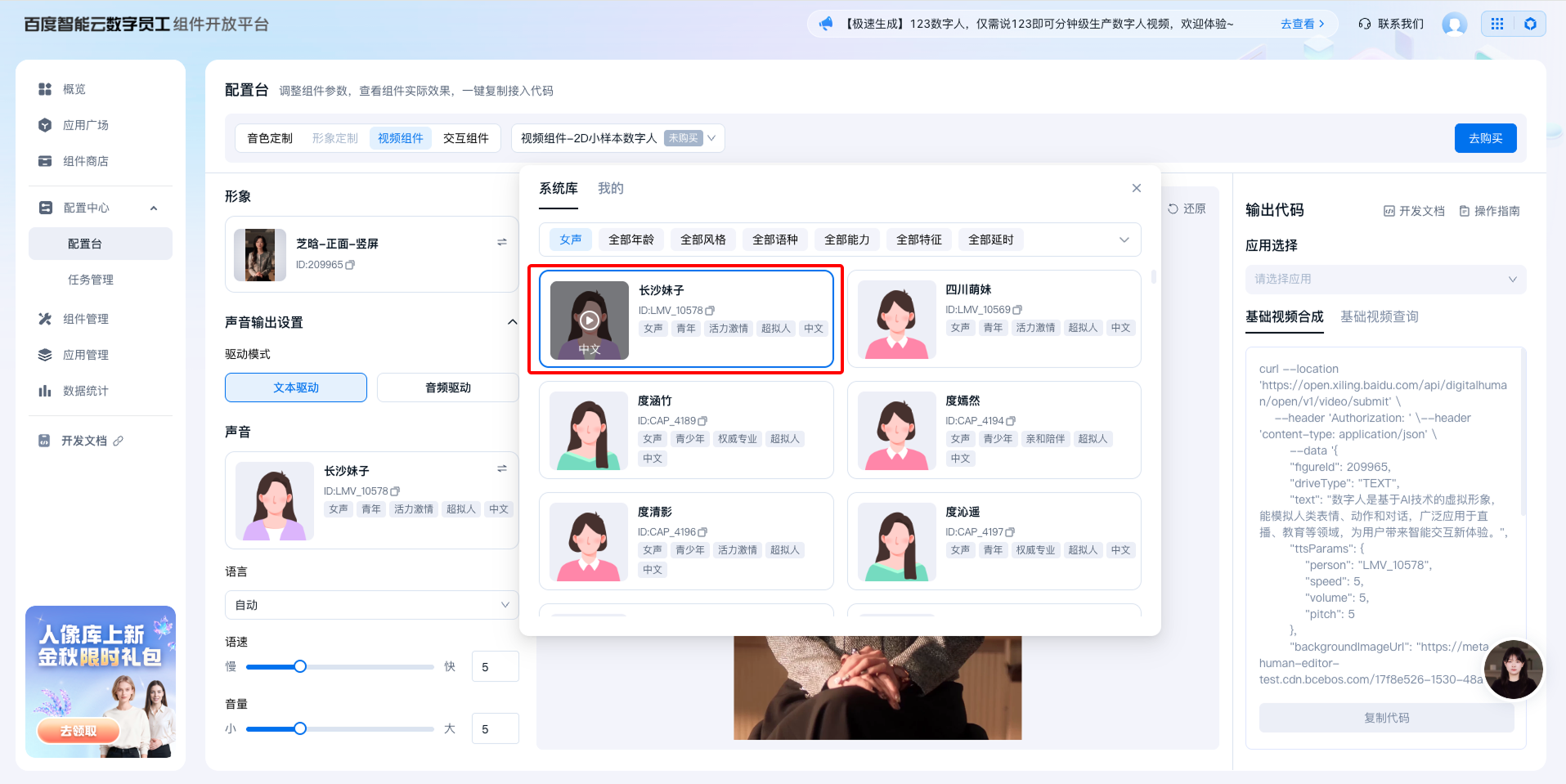Click the 语速 speed slider handle
The width and height of the screenshot is (1566, 784).
pos(300,666)
